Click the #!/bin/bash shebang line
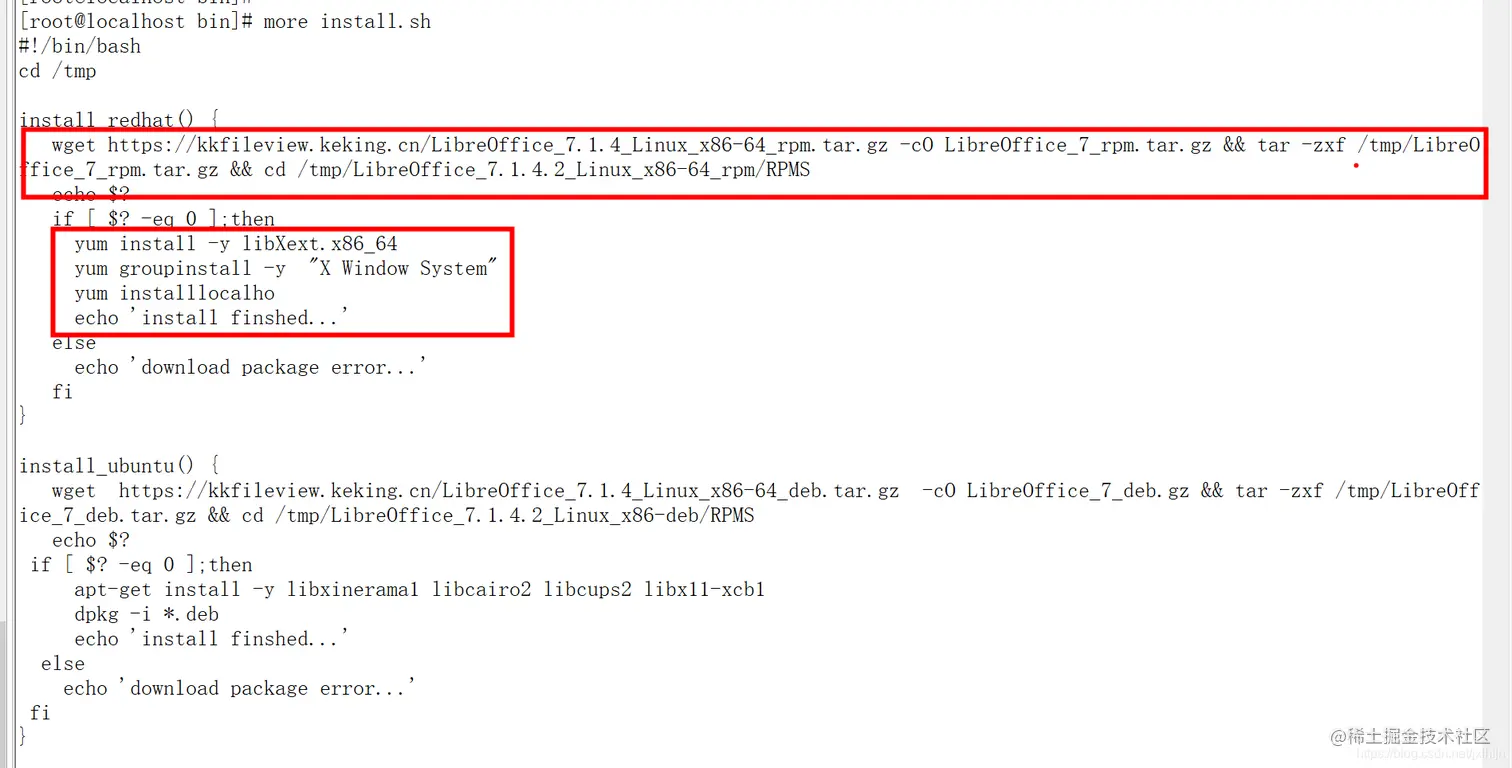This screenshot has width=1512, height=768. pyautogui.click(x=80, y=46)
